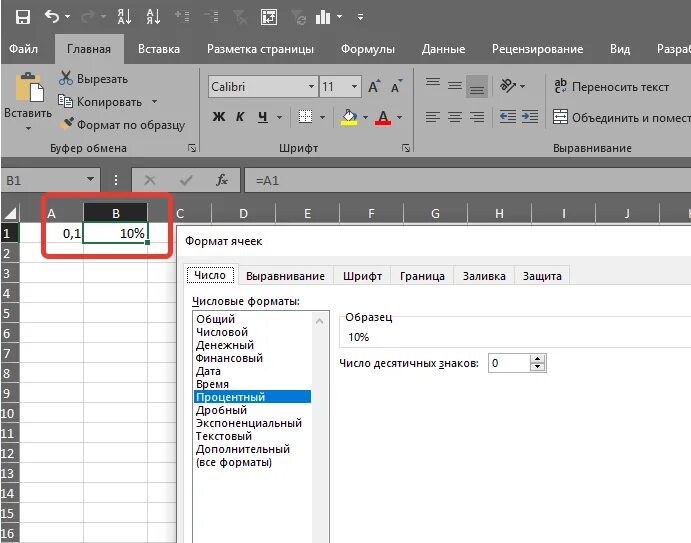The height and width of the screenshot is (543, 691).
Task: Increase decimal places with spinner up arrow
Action: [537, 359]
